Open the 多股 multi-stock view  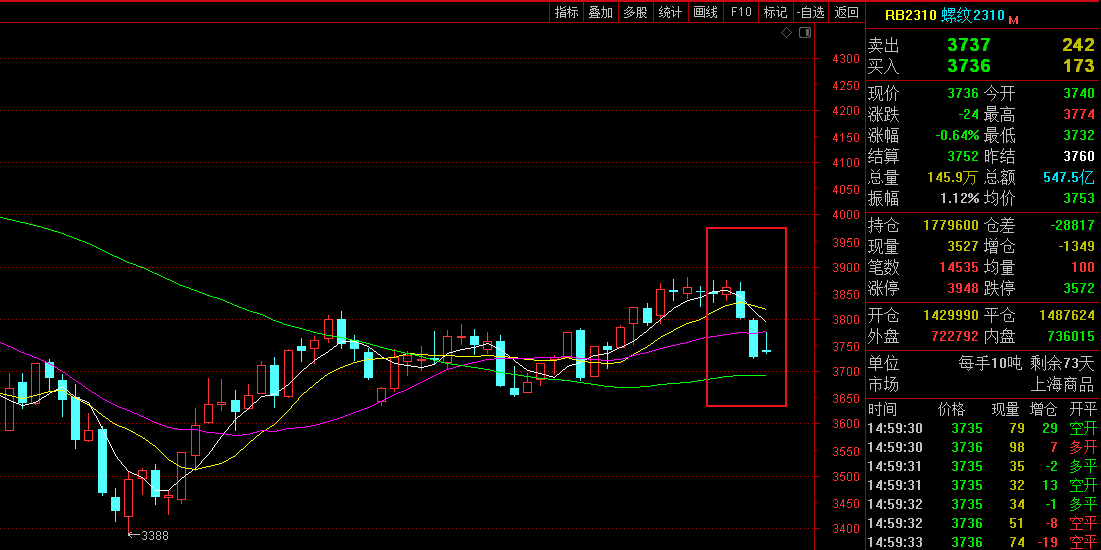click(x=635, y=12)
